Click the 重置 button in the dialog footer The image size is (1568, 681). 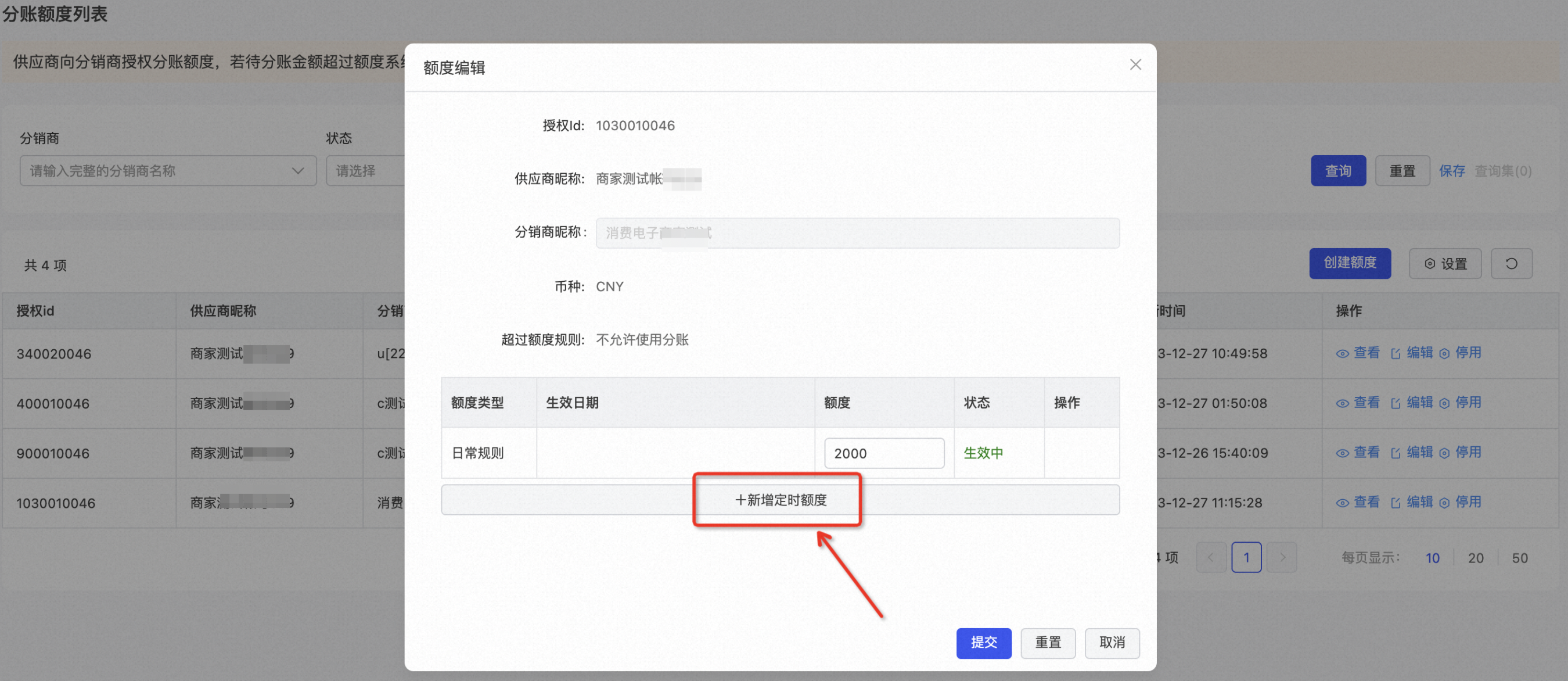1048,643
